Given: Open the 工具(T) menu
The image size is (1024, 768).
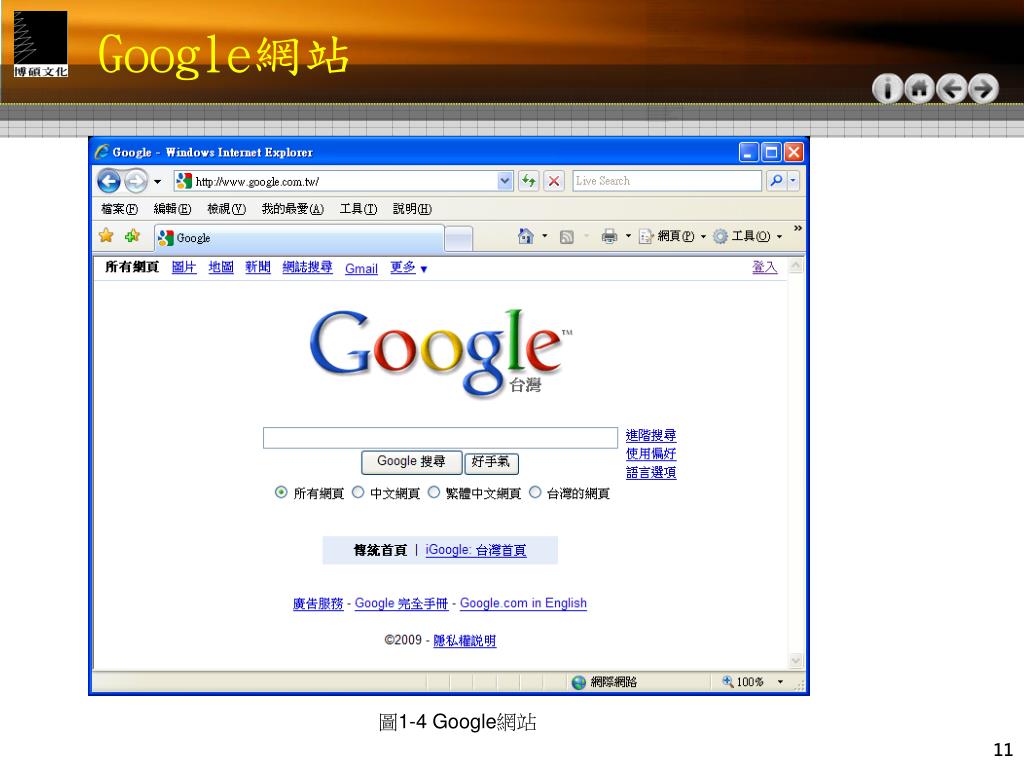Looking at the screenshot, I should coord(359,209).
